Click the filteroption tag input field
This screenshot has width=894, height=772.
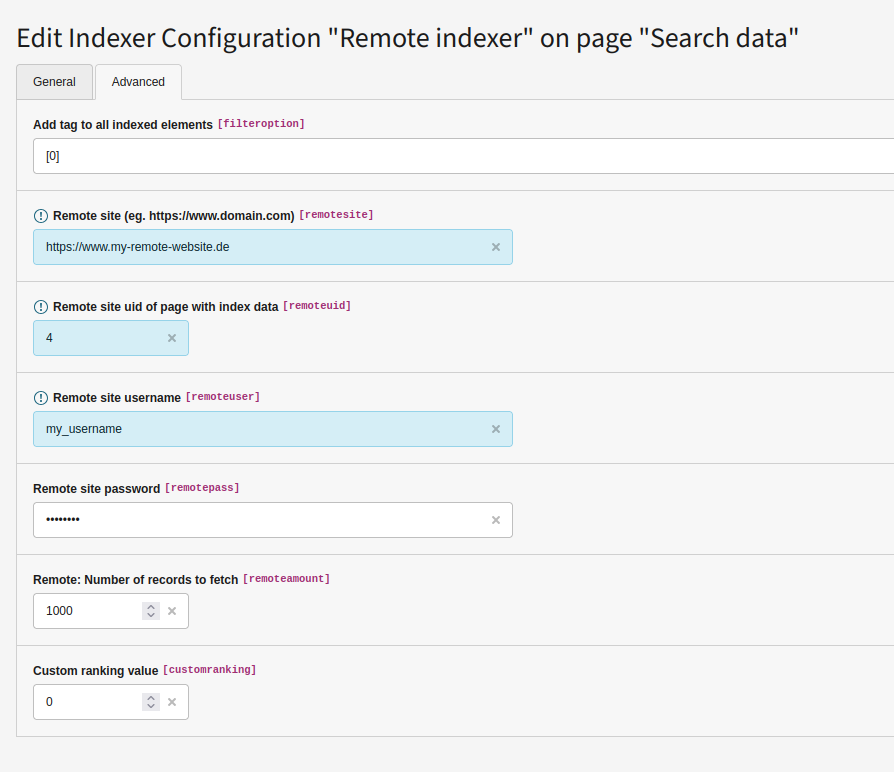point(463,156)
